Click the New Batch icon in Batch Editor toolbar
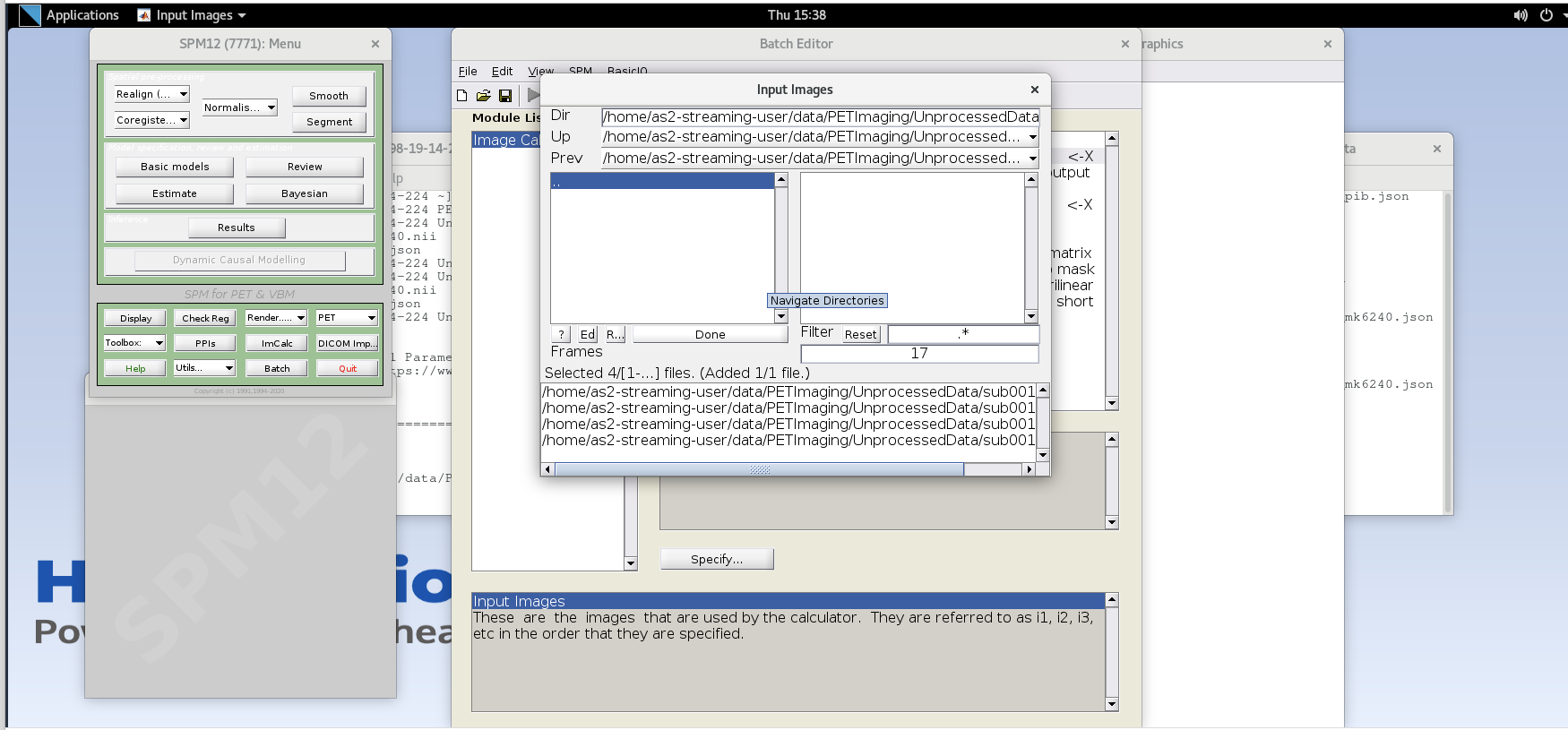The image size is (1568, 730). pos(462,95)
